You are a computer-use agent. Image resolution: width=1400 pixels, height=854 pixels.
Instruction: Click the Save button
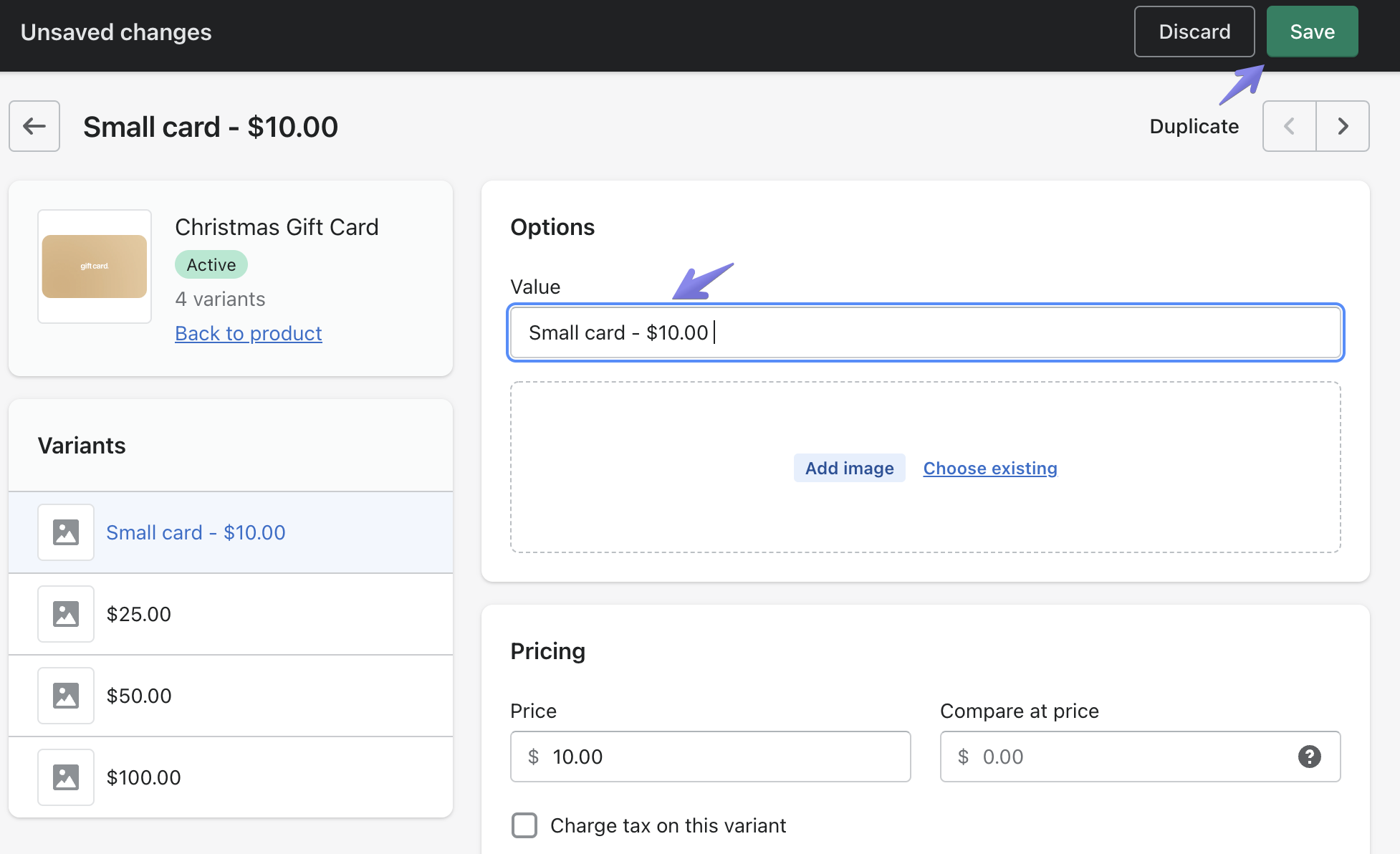(x=1312, y=32)
